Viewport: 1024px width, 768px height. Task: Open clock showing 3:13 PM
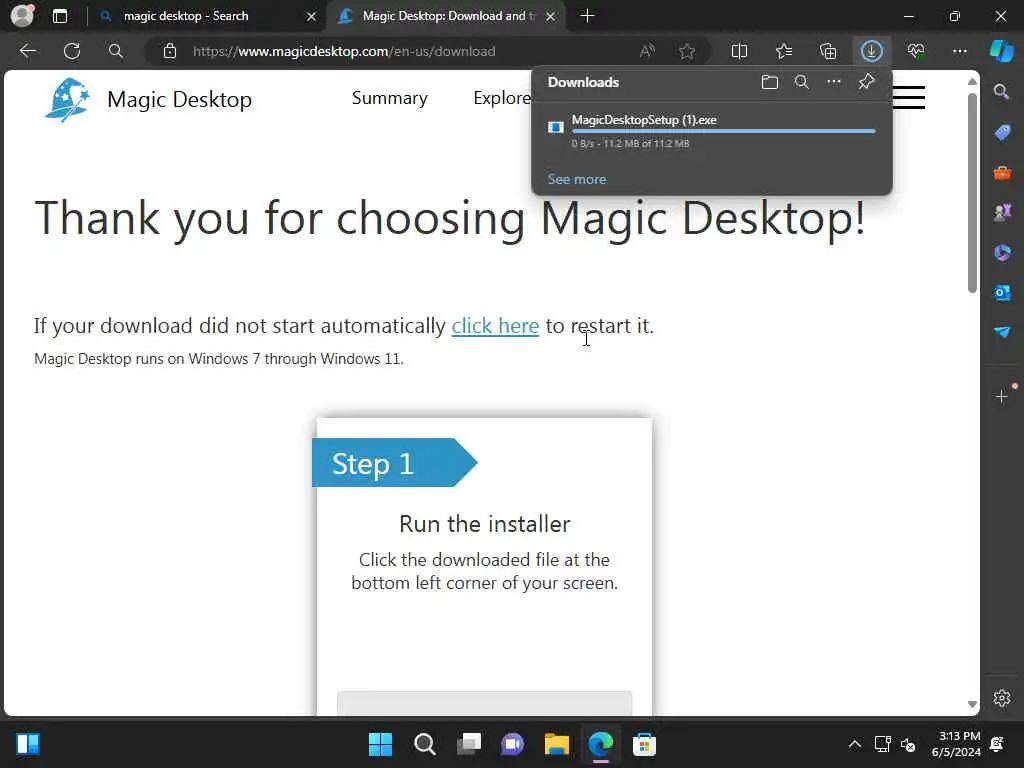pyautogui.click(x=956, y=744)
